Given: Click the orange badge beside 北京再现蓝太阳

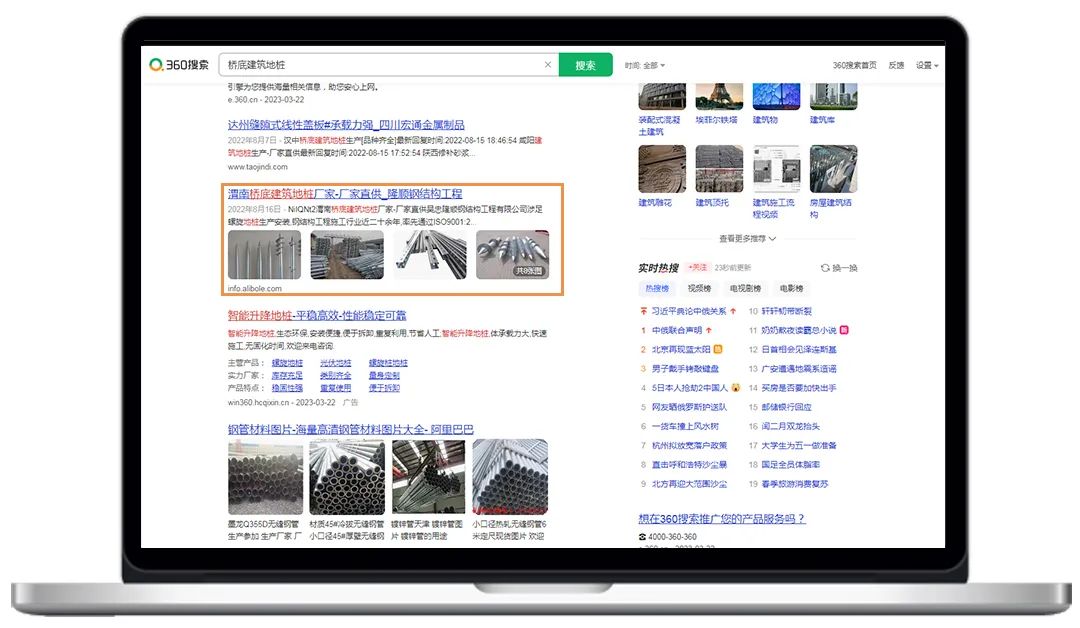Looking at the screenshot, I should 717,349.
